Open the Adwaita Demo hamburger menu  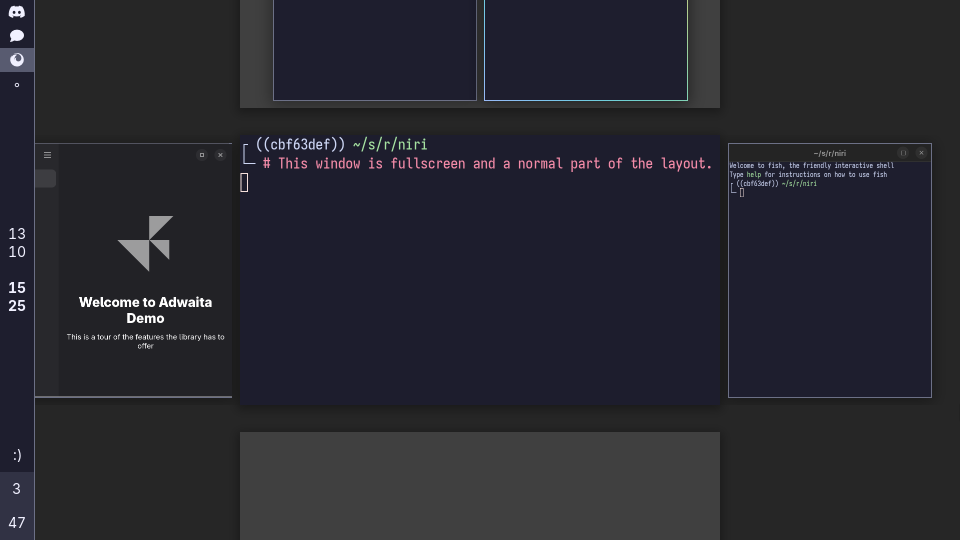point(47,155)
